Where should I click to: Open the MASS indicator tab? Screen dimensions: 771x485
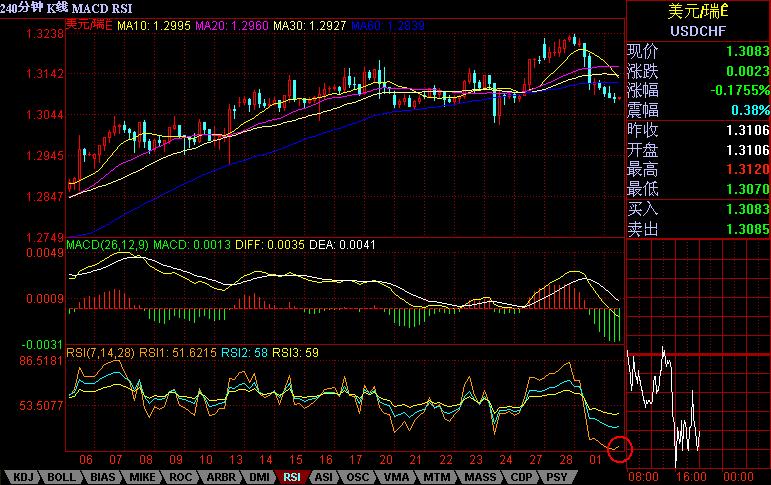pyautogui.click(x=480, y=477)
